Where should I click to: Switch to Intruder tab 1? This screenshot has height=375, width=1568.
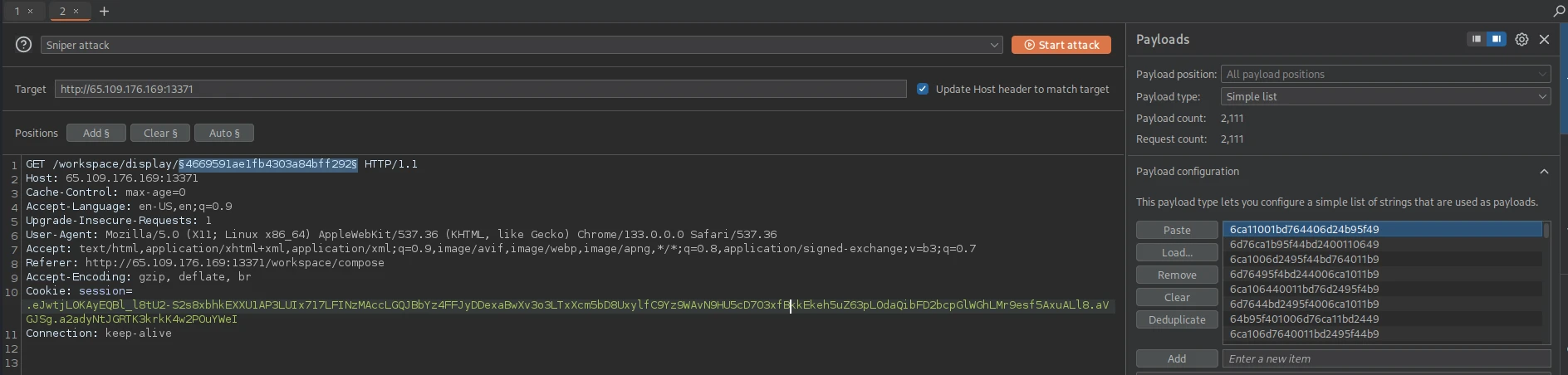(x=17, y=12)
